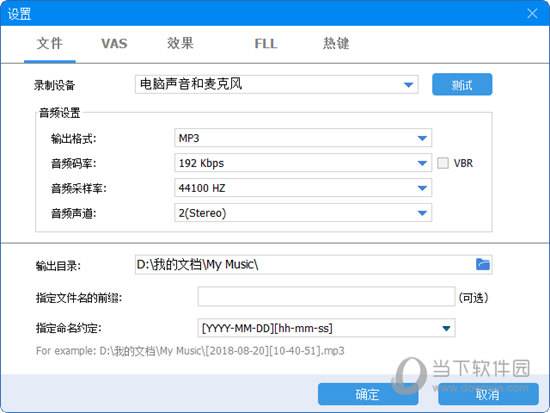The image size is (550, 413).
Task: Click the 音频设置 group label
Action: pyautogui.click(x=60, y=113)
